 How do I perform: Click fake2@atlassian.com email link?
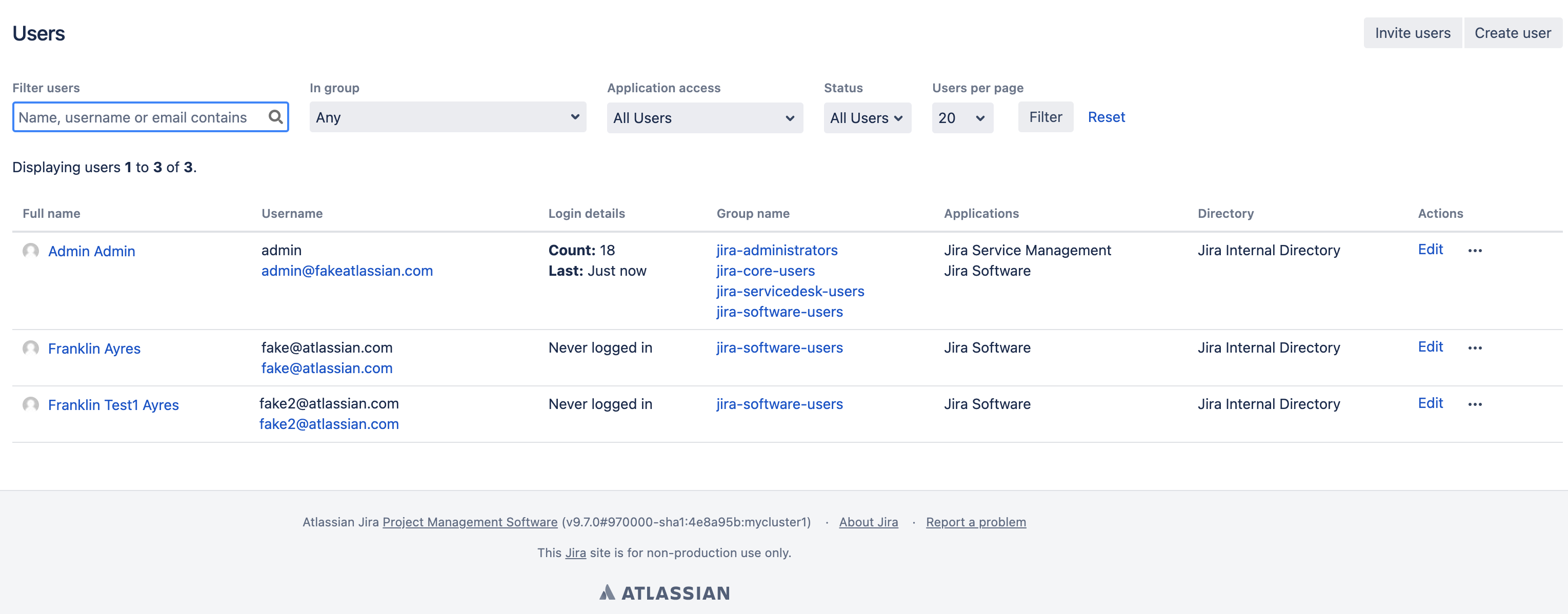[329, 424]
